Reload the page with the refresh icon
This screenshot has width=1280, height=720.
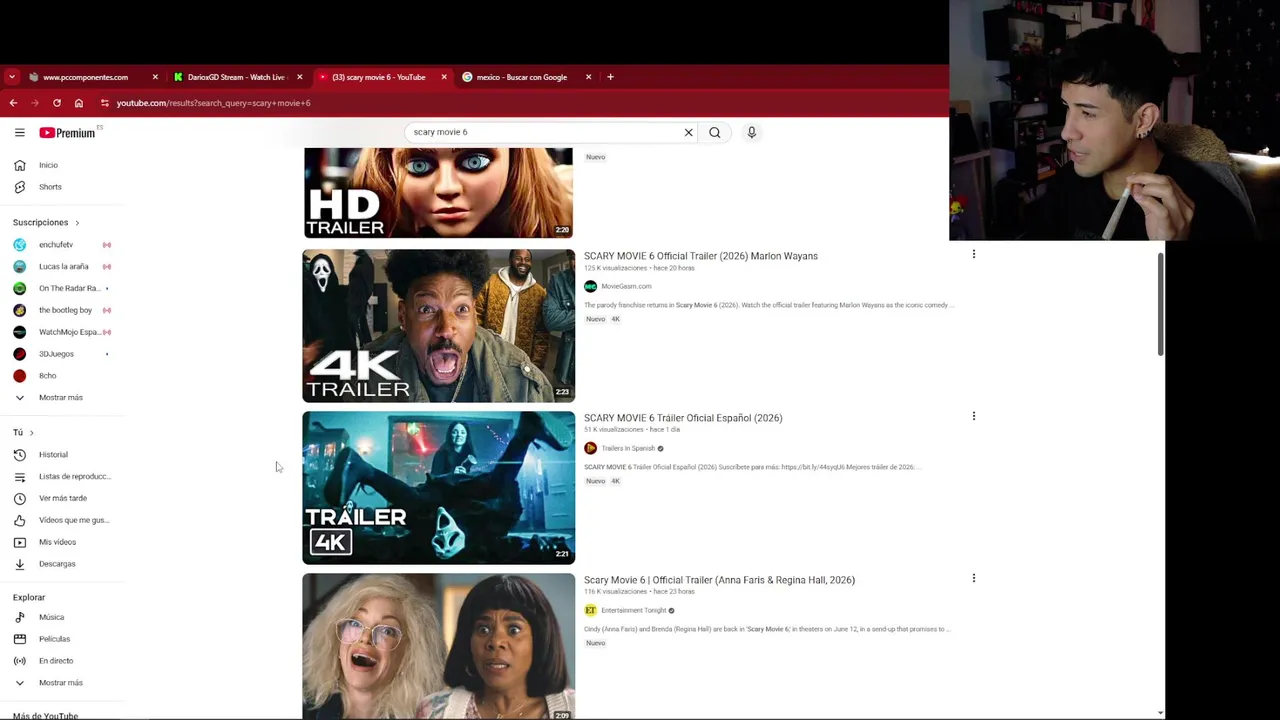pos(57,103)
